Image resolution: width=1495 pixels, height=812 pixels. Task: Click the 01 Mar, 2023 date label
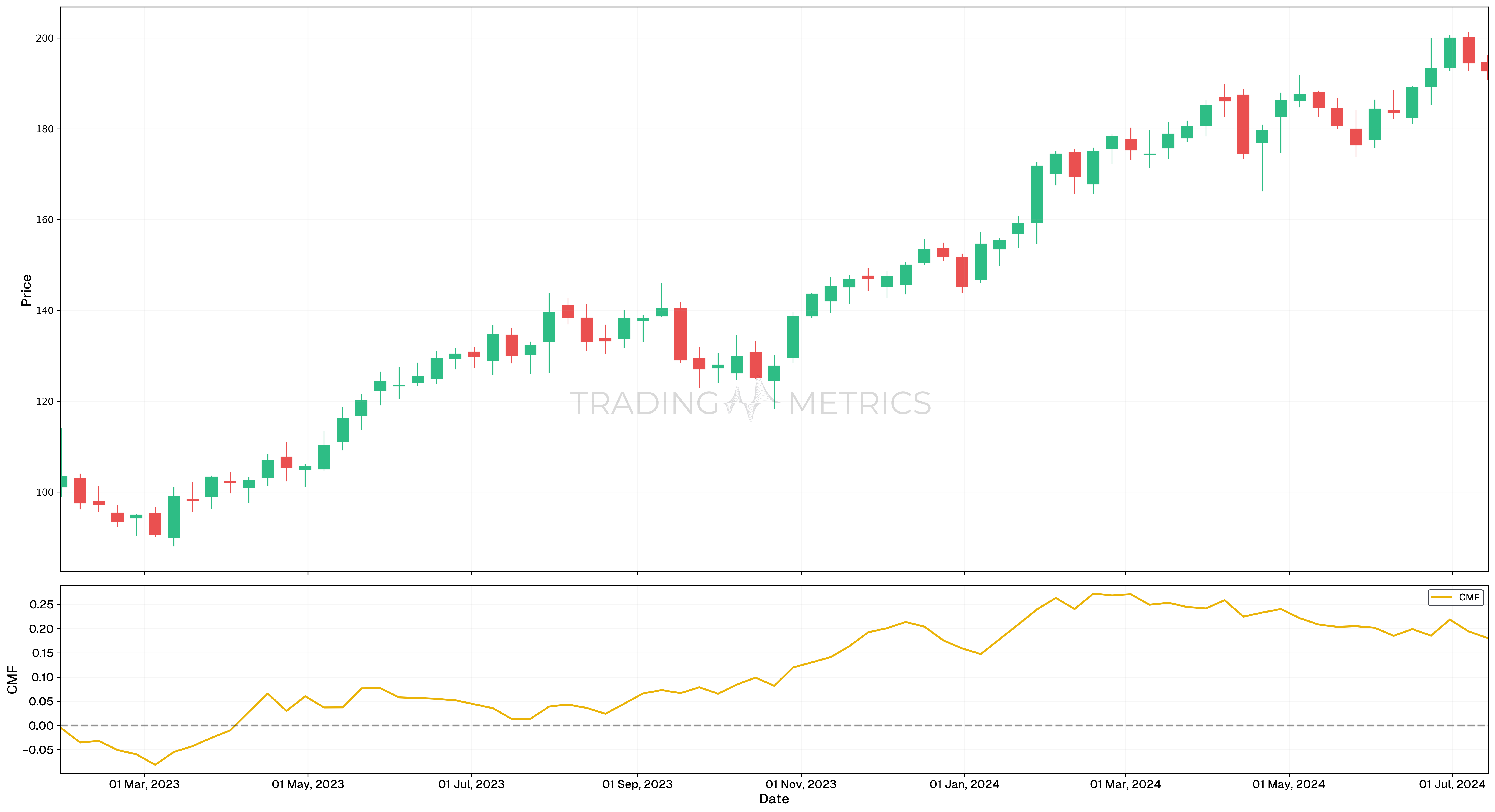point(144,784)
